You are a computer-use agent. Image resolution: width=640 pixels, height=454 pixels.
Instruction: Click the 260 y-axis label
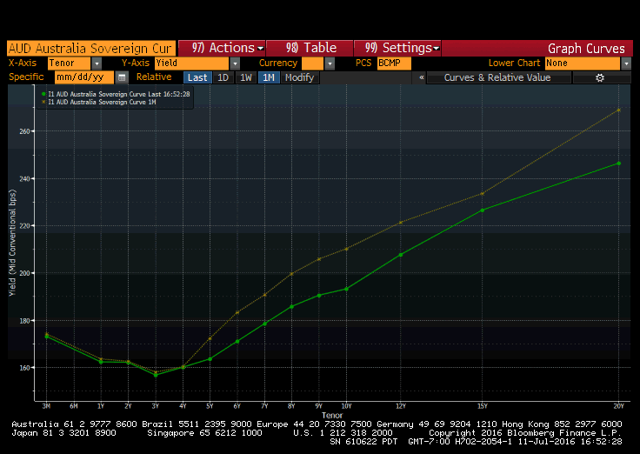click(x=25, y=131)
